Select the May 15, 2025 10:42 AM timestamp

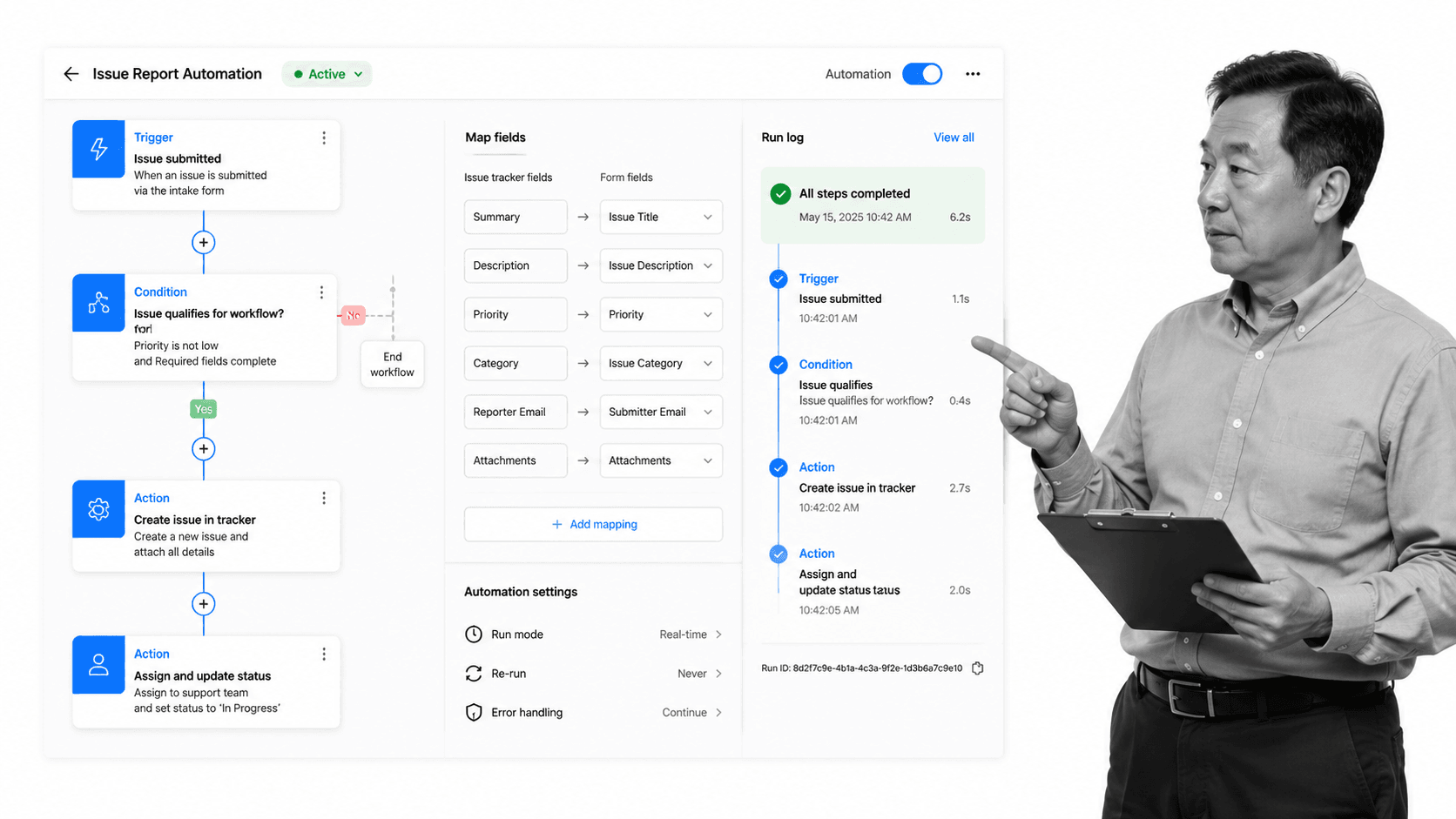855,218
